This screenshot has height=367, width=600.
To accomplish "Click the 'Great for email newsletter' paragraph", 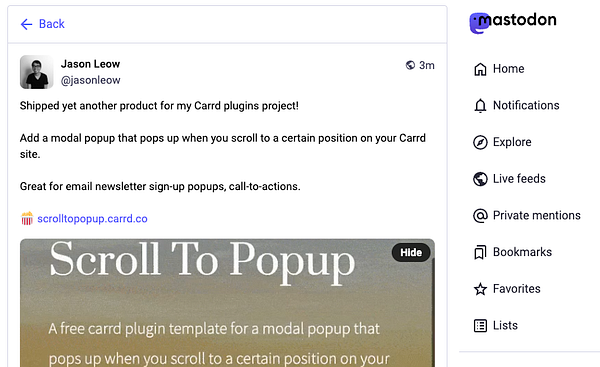I will pos(160,186).
